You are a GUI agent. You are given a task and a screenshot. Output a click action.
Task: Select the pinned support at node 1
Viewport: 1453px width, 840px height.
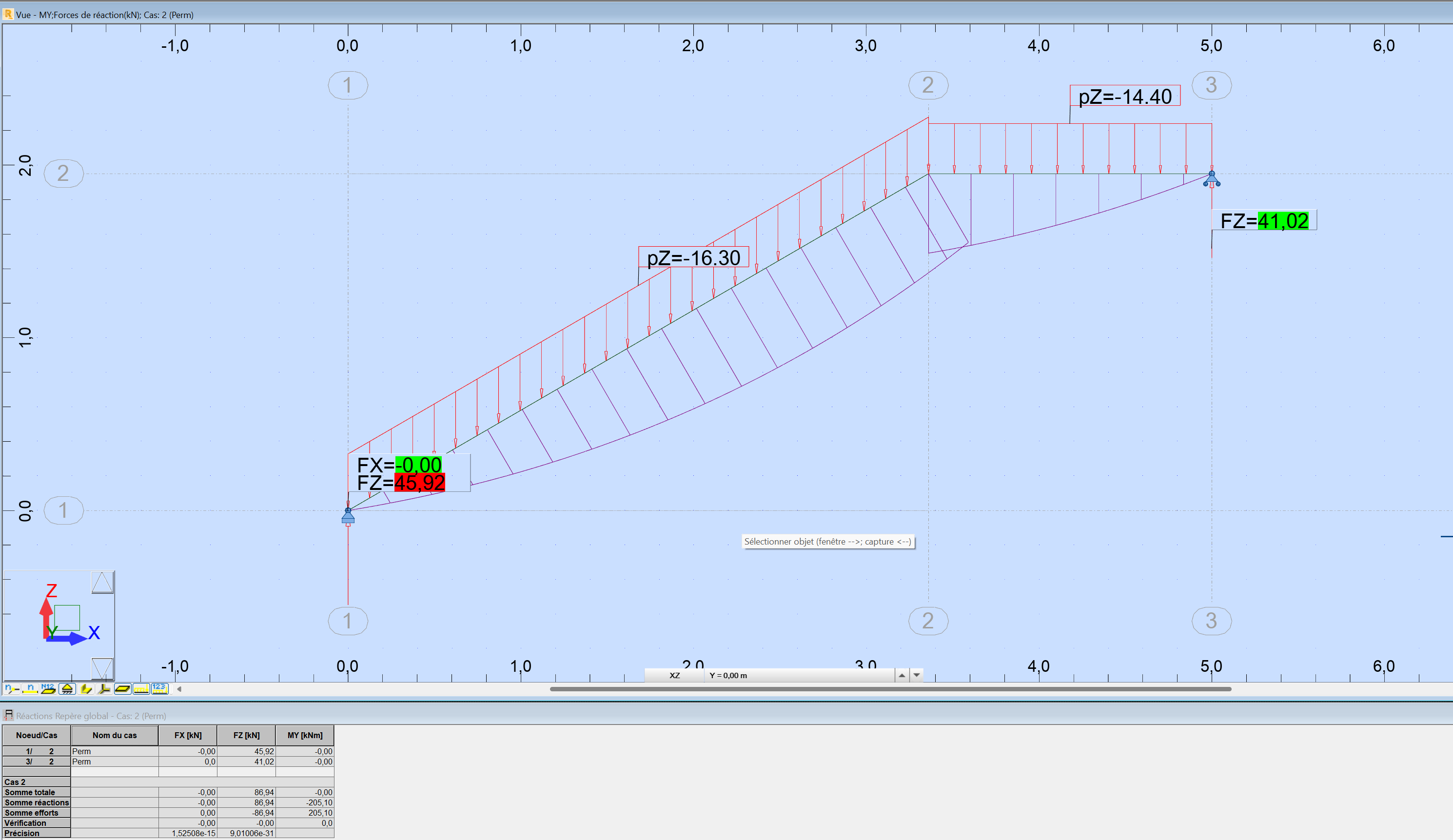[348, 516]
